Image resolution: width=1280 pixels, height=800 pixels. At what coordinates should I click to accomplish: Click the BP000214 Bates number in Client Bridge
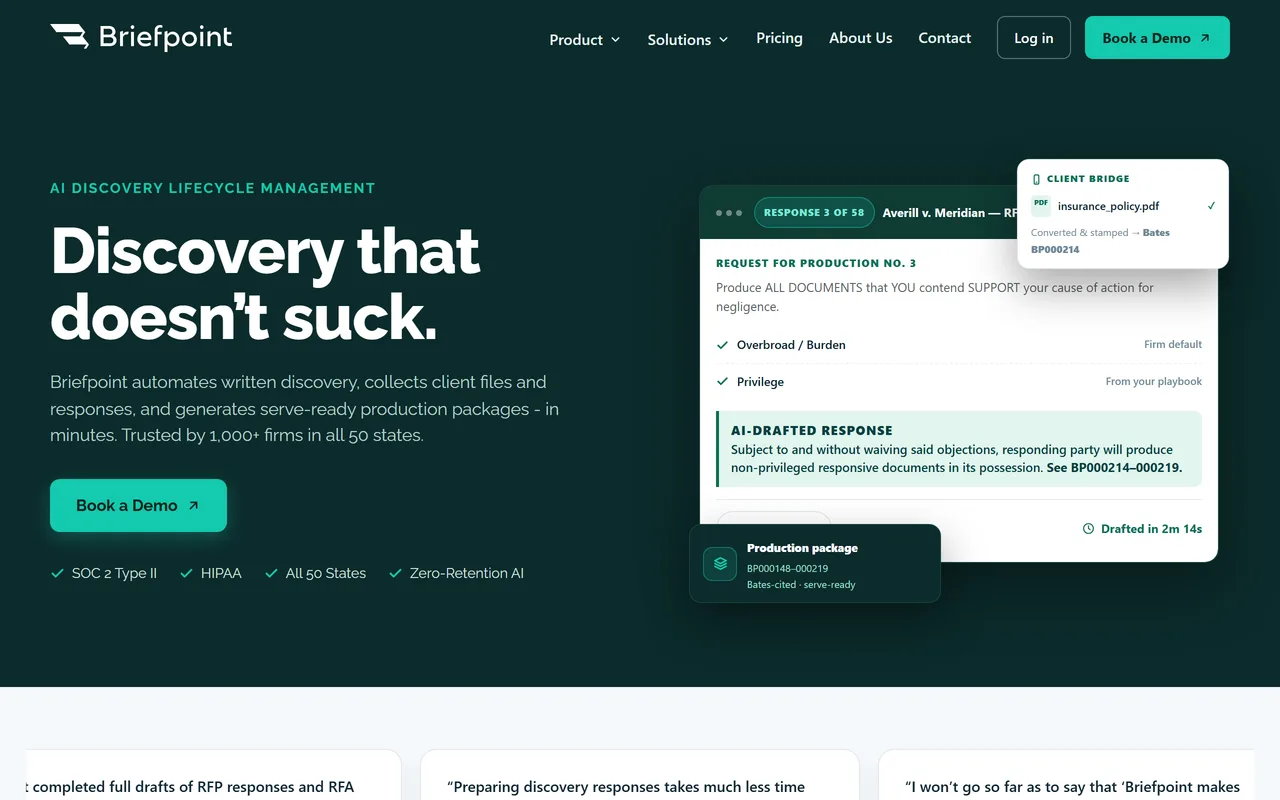click(x=1055, y=249)
